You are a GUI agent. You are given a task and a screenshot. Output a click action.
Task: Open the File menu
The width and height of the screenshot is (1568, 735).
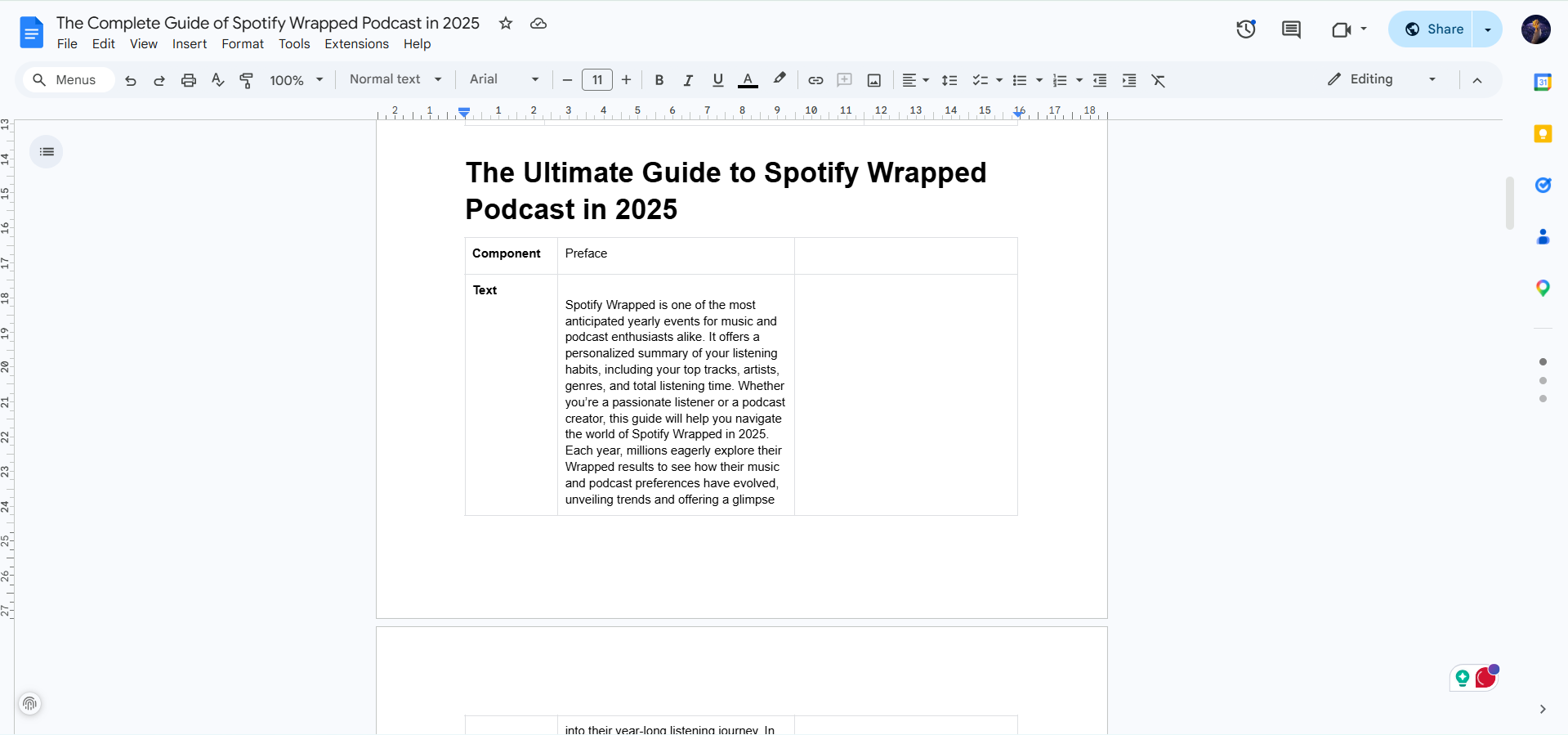click(x=67, y=44)
